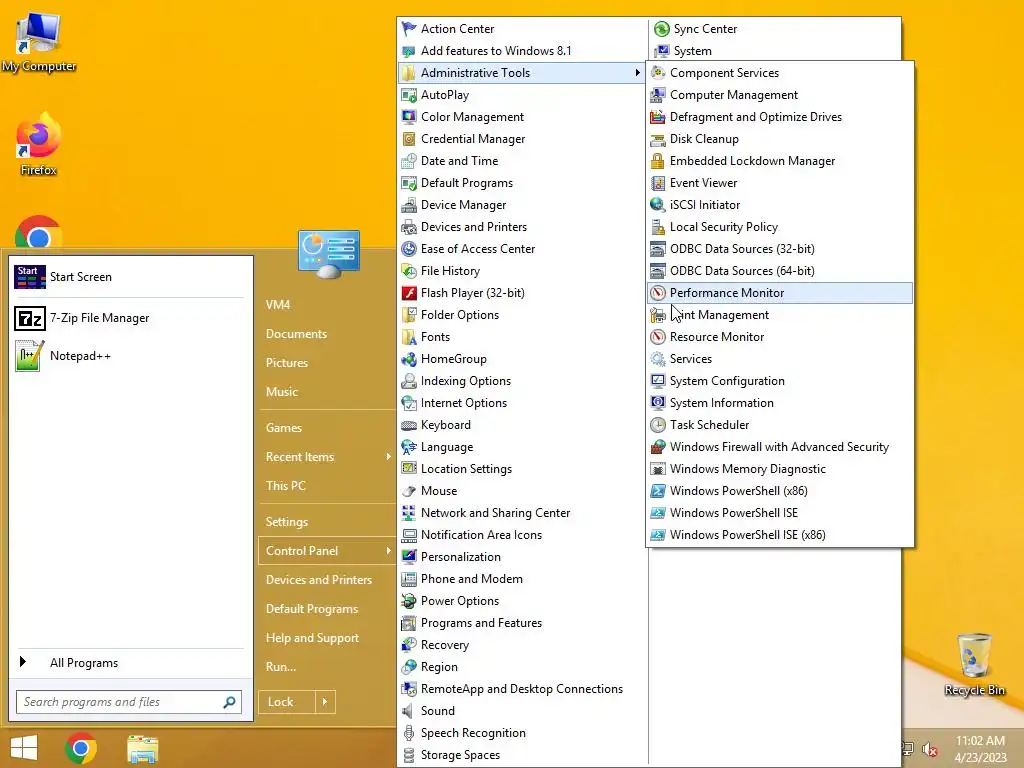Click the Start Screen tile icon
The width and height of the screenshot is (1024, 768).
pos(30,277)
